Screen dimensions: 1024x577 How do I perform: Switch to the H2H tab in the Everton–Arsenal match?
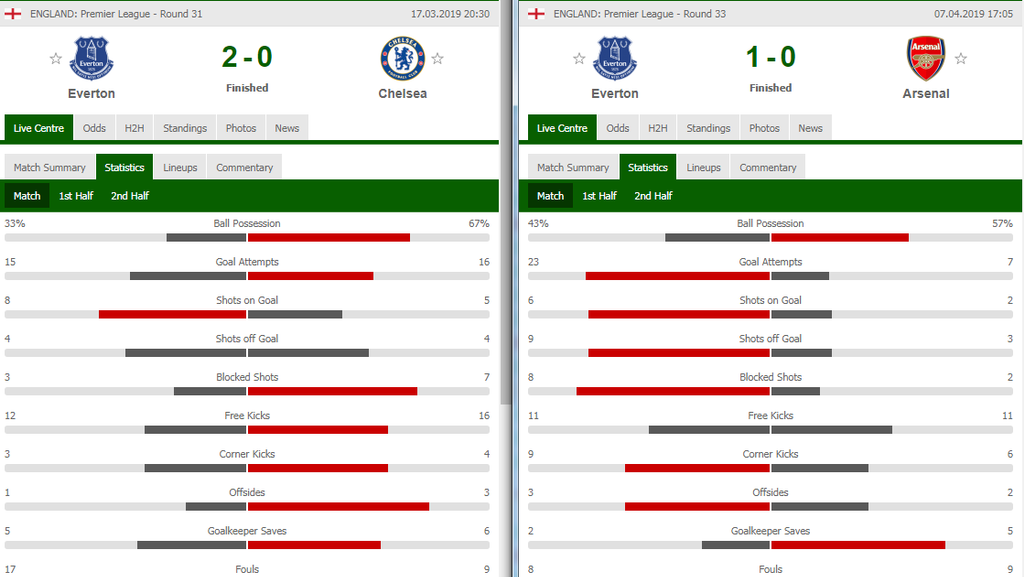click(x=657, y=128)
